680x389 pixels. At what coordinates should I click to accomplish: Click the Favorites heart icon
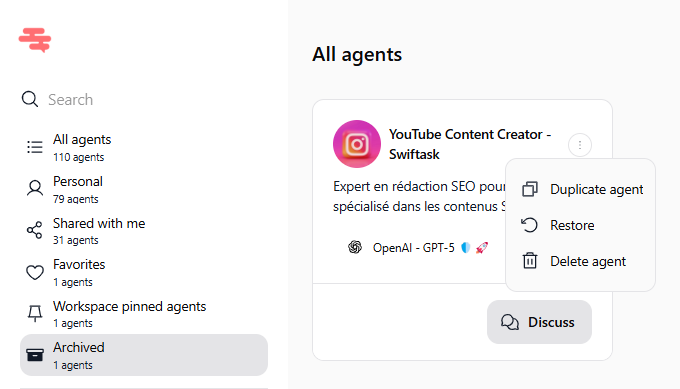[35, 272]
